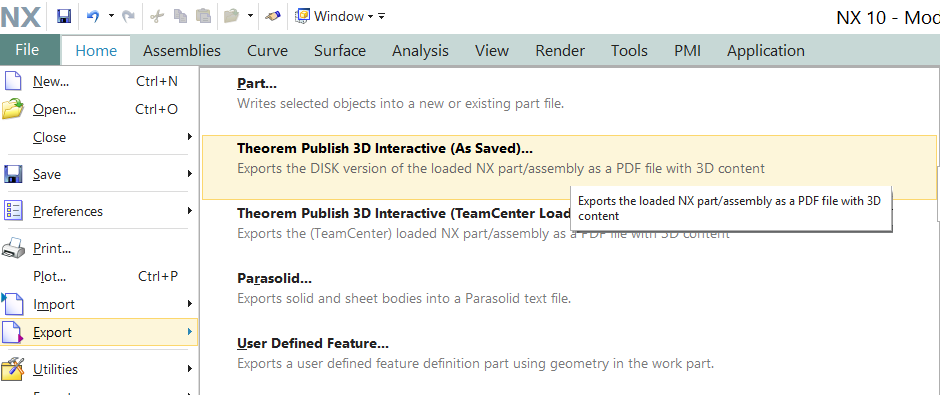Click the Undo arrow icon
Screen dimensions: 940x395
point(93,17)
